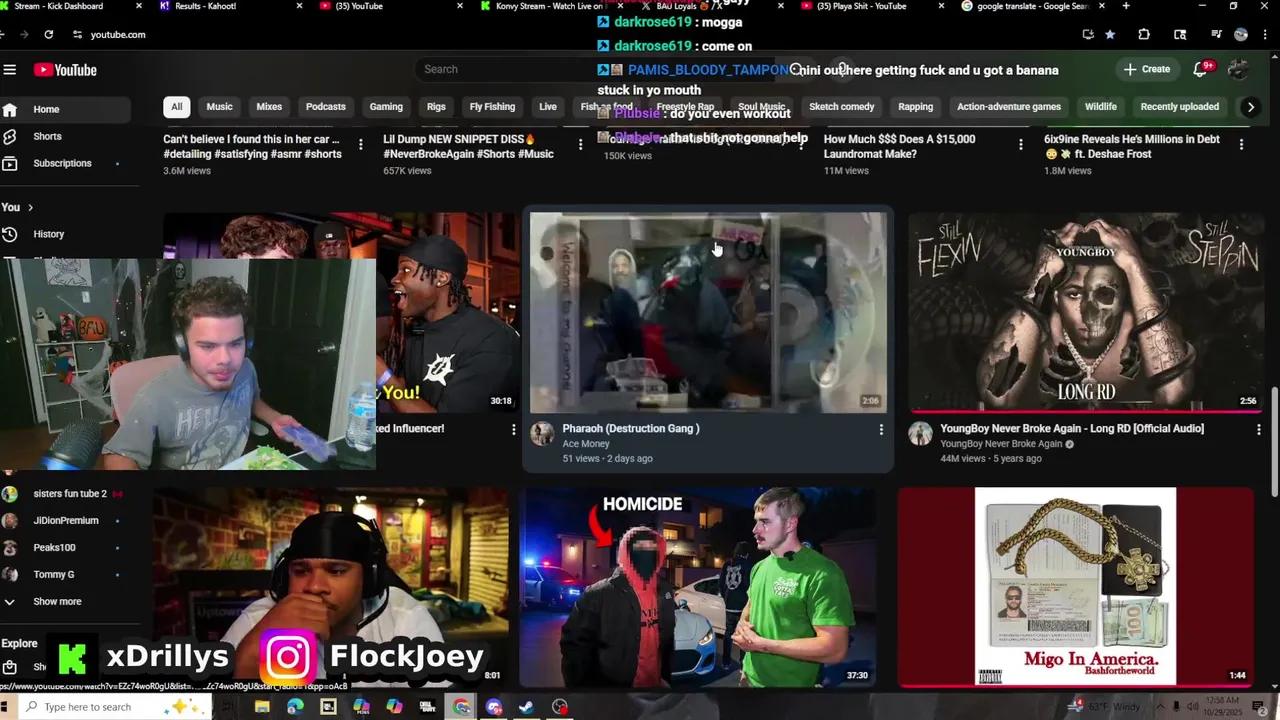This screenshot has width=1280, height=720.
Task: Open options for 'Can't believe I found this' short
Action: click(361, 145)
